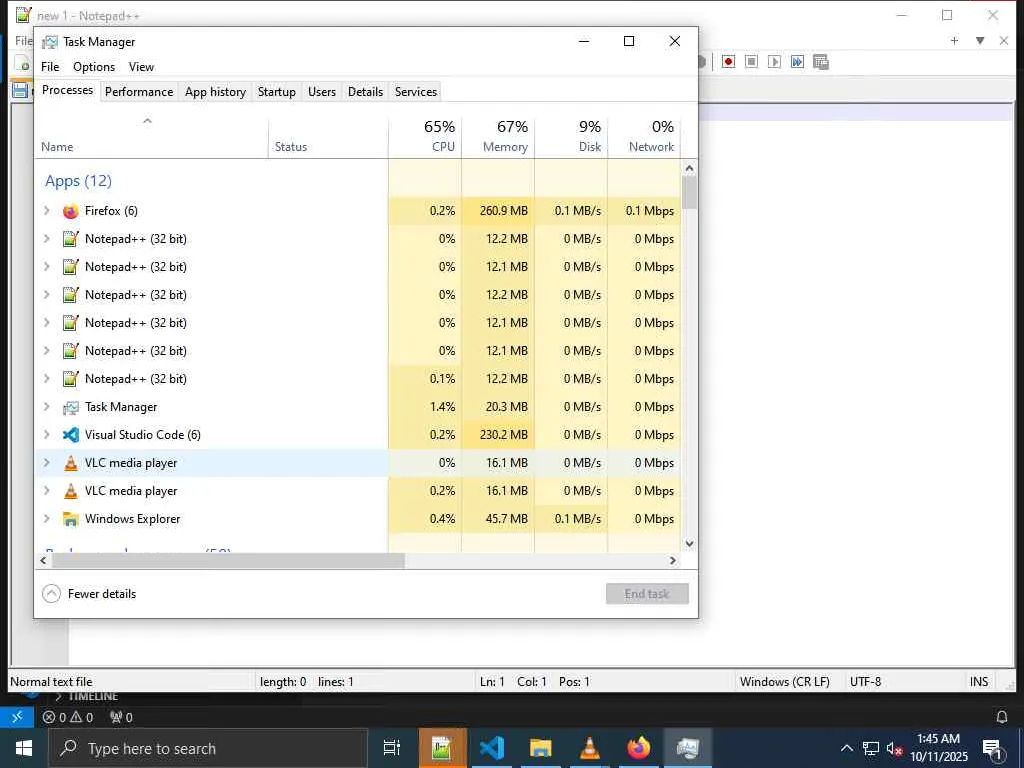Sort processes by the Disk column header
This screenshot has width=1024, height=768.
tap(571, 136)
